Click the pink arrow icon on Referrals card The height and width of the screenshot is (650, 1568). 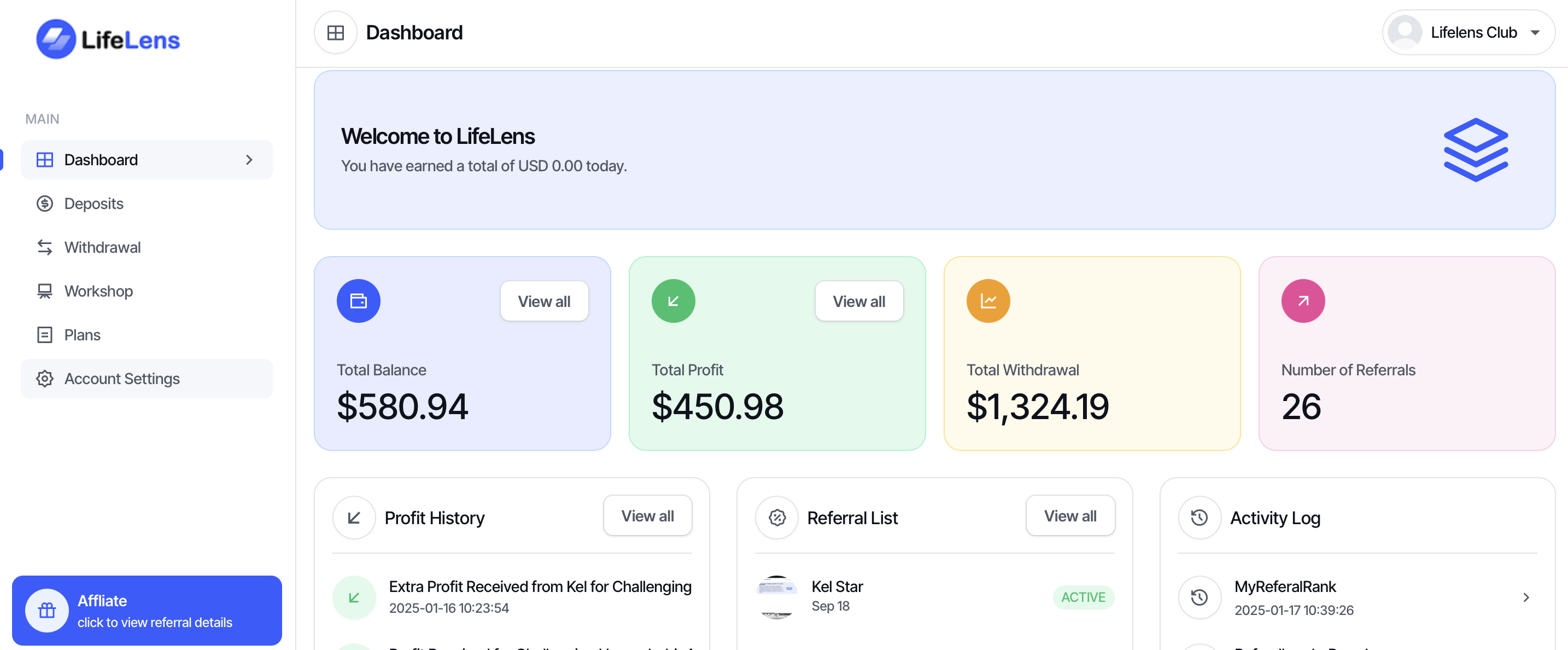click(x=1303, y=301)
